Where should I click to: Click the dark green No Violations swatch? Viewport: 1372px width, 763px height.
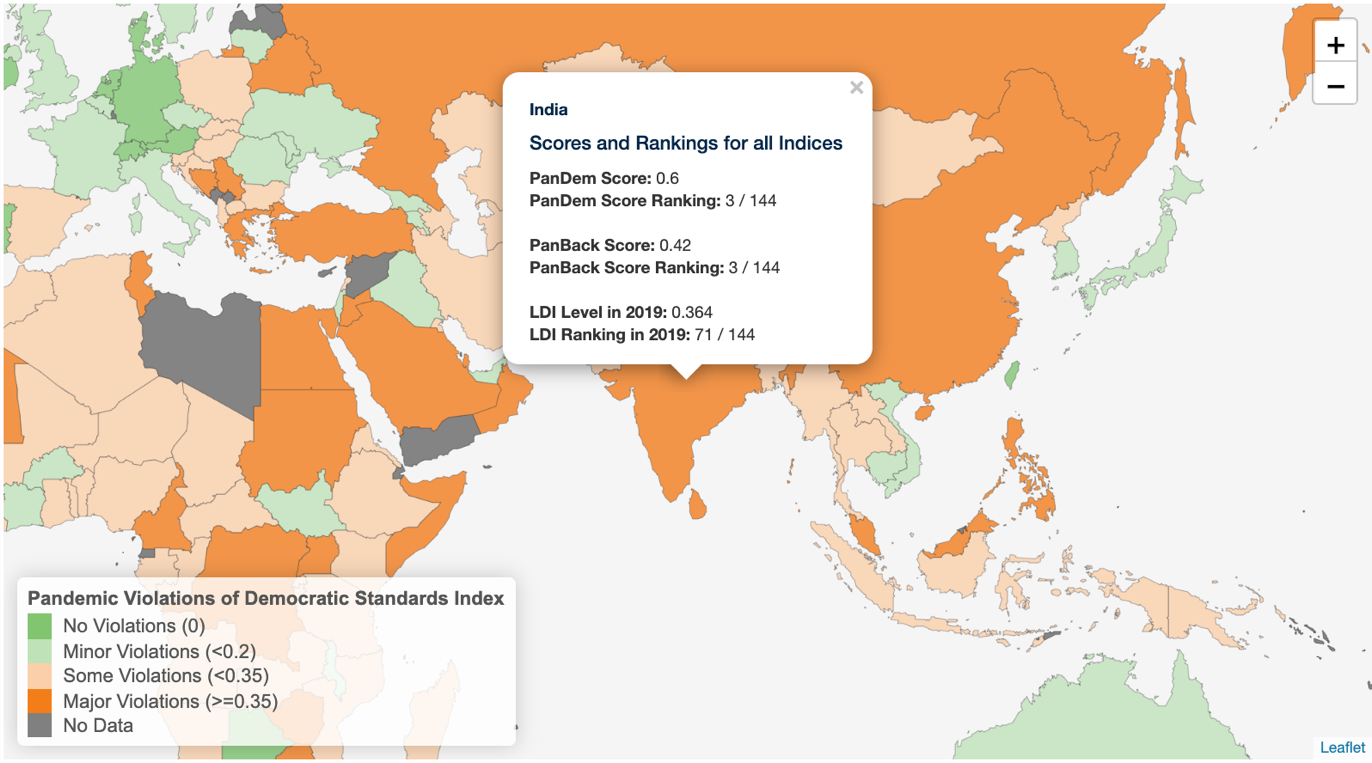click(39, 626)
